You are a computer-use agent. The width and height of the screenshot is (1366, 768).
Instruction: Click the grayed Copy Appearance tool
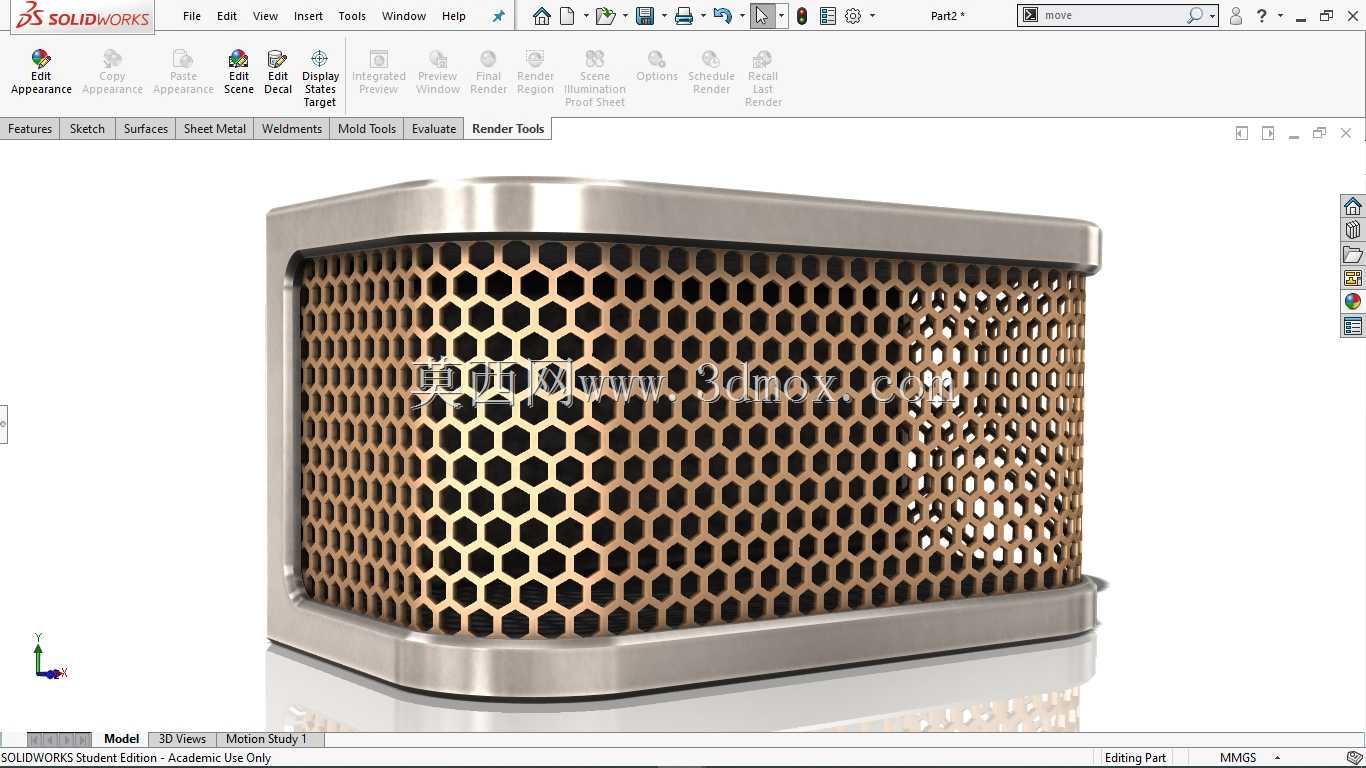(112, 72)
